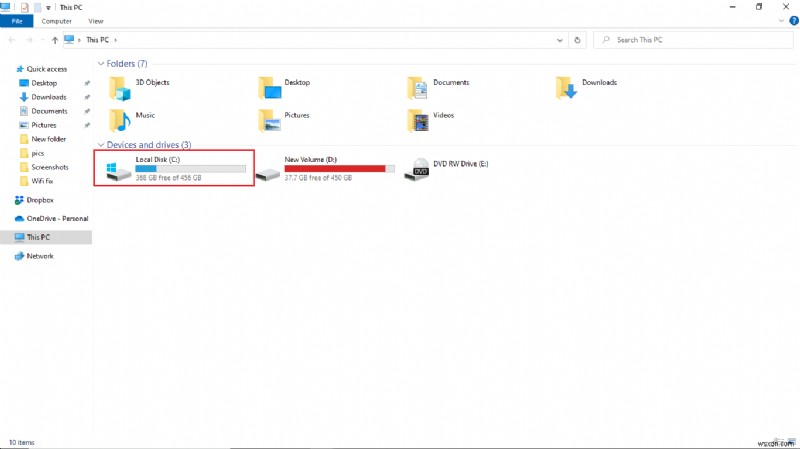
Task: Open the View ribbon tab
Action: [x=95, y=21]
